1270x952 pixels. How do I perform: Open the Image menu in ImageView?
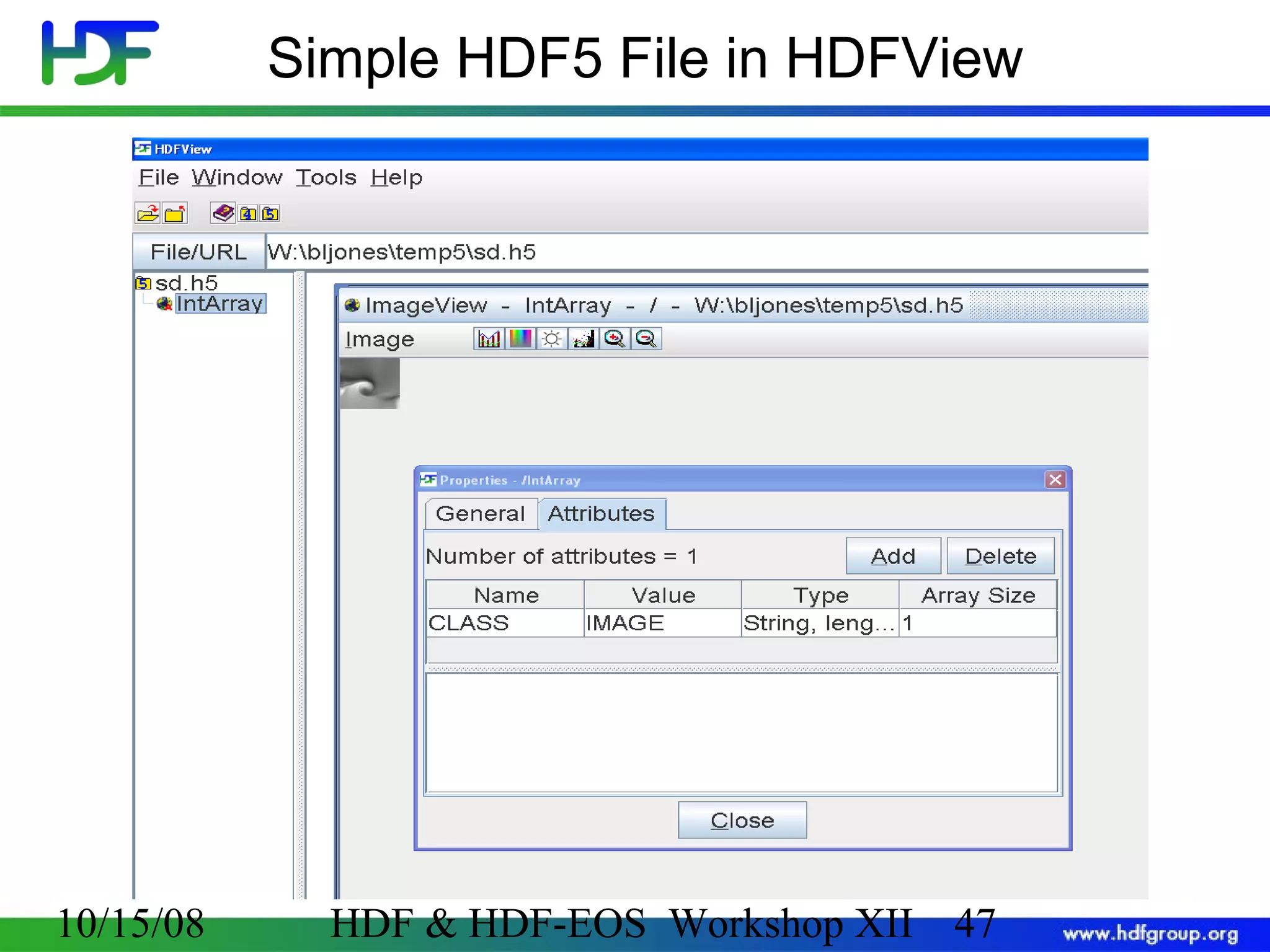click(x=380, y=340)
